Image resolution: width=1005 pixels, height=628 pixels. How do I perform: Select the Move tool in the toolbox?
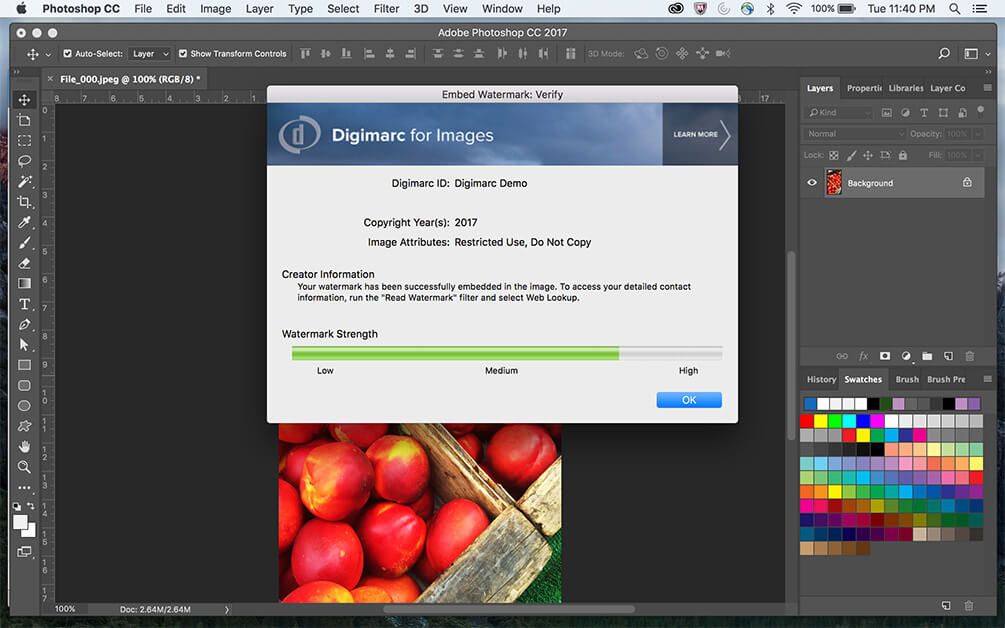pyautogui.click(x=24, y=99)
